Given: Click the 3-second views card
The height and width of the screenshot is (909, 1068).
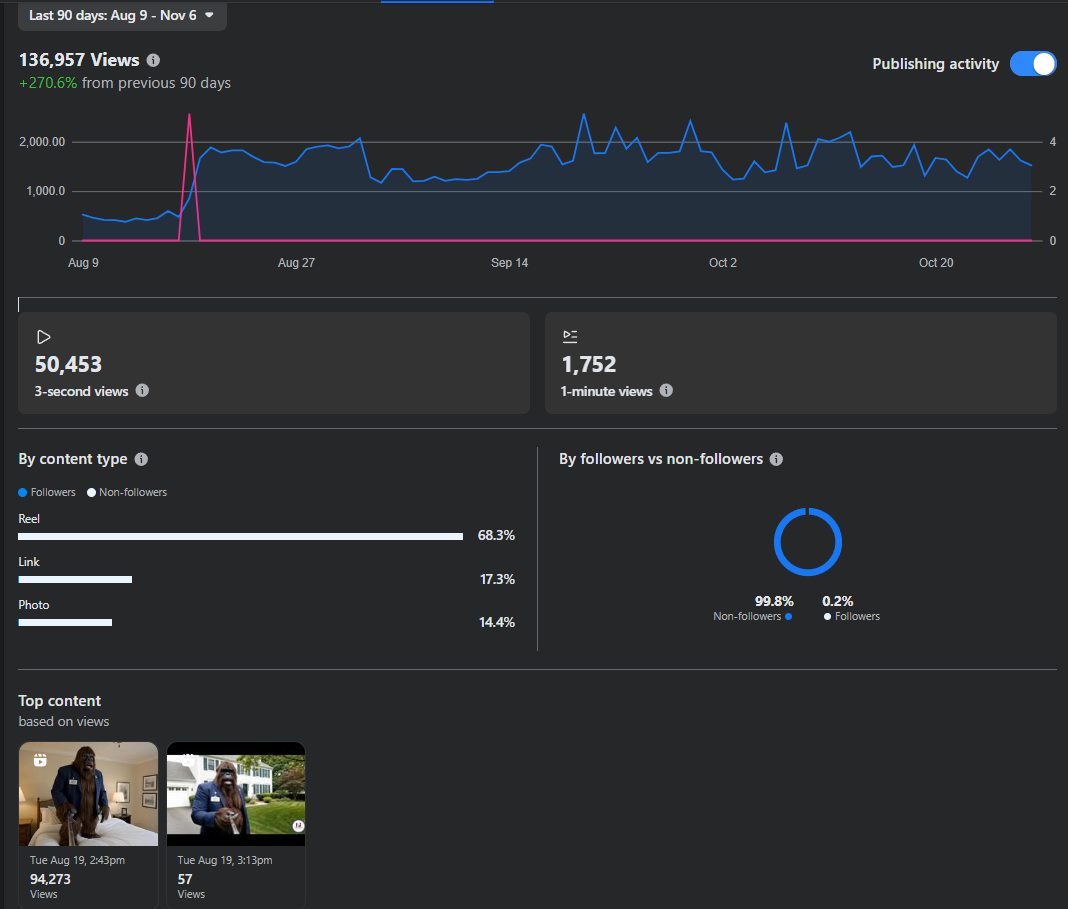Looking at the screenshot, I should point(273,363).
